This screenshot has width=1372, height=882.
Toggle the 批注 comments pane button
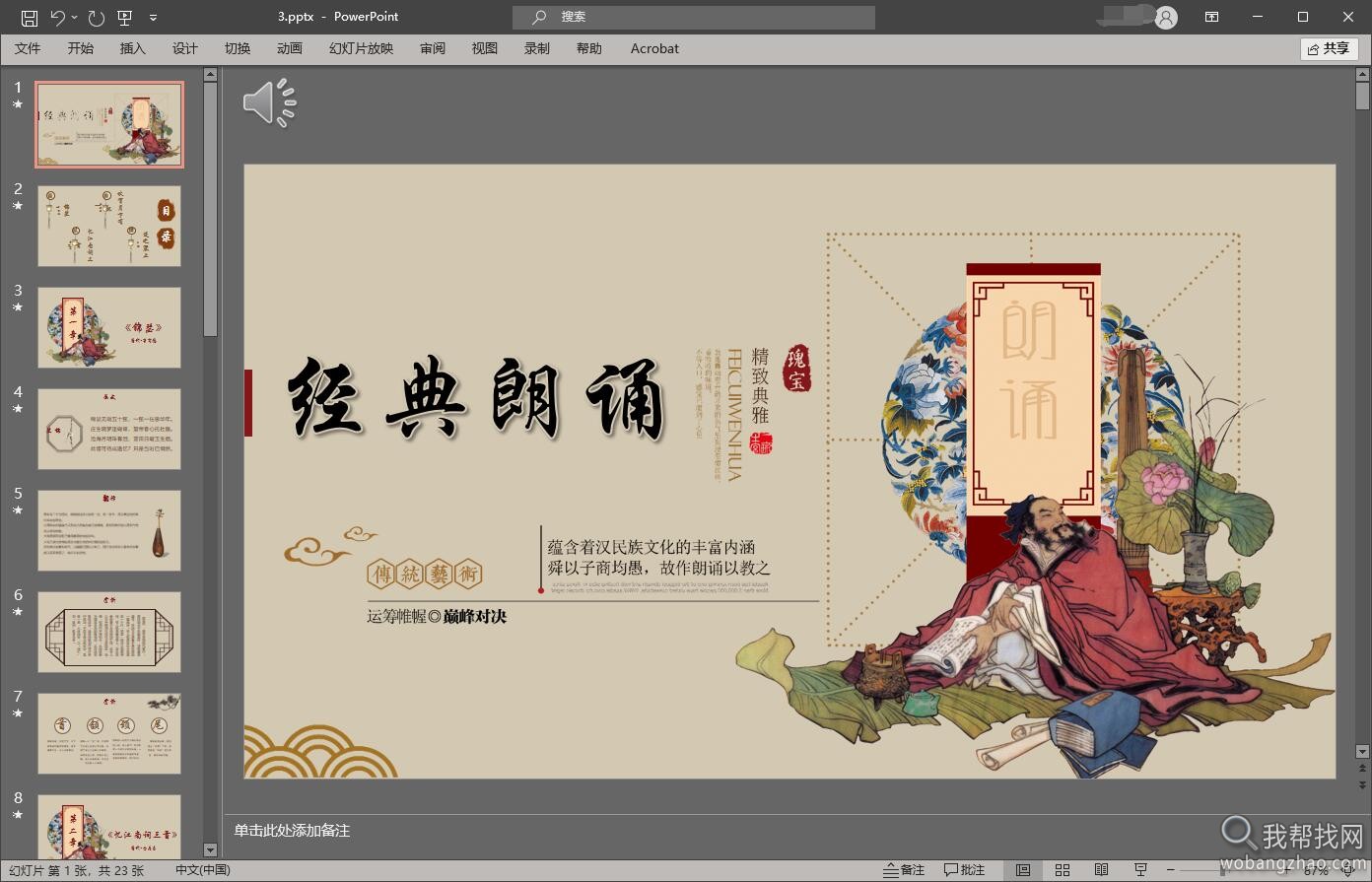pos(965,870)
